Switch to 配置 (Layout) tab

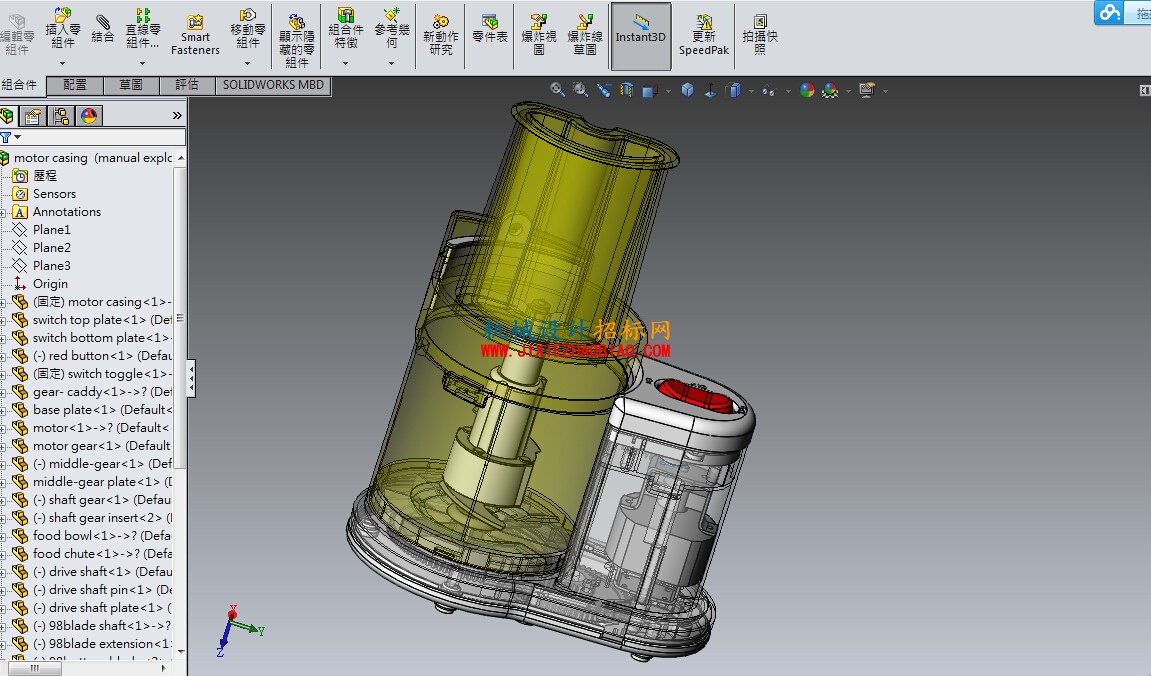tap(75, 85)
